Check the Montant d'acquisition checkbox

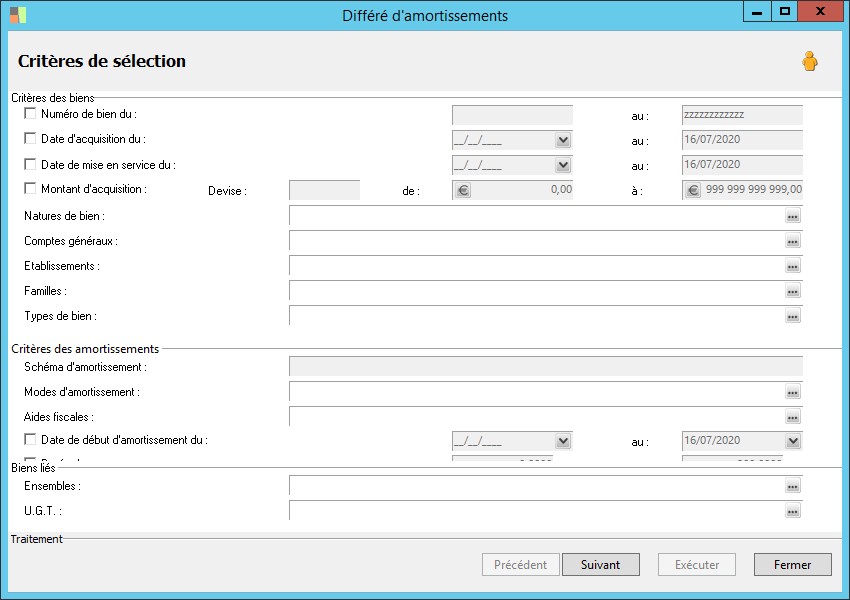[30, 188]
